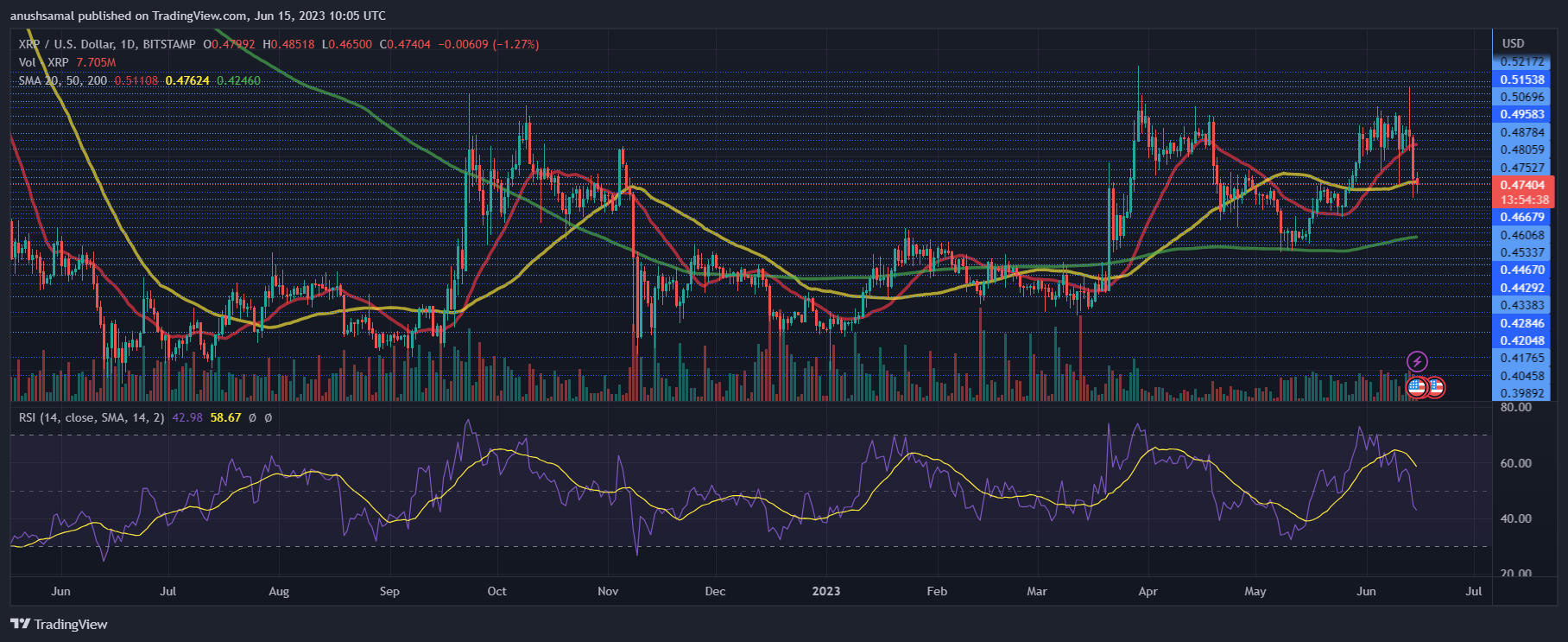Viewport: 1568px width, 642px height.
Task: Click the yellow SMA value 0.47624
Action: click(x=187, y=80)
